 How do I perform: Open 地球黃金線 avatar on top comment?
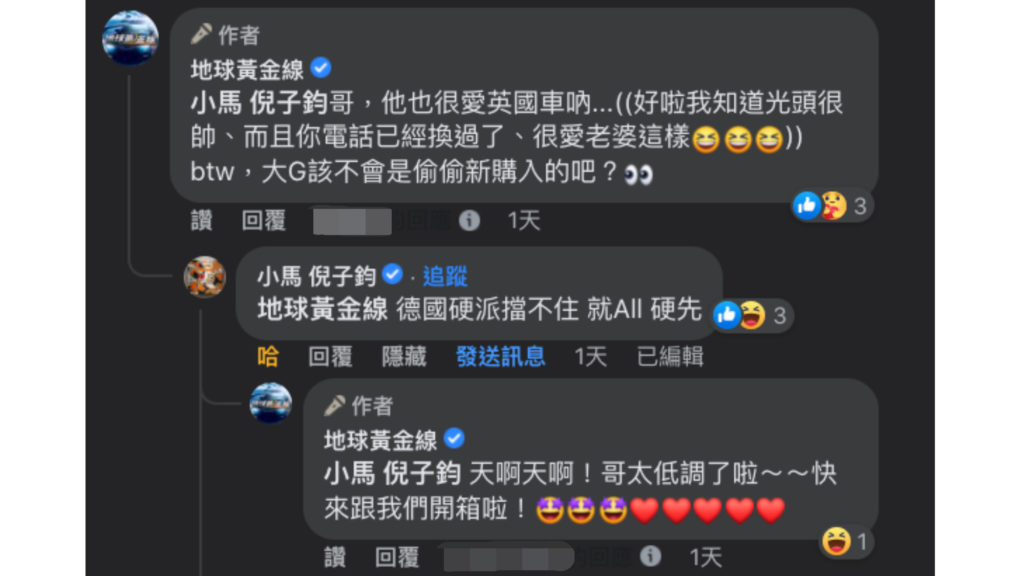pyautogui.click(x=131, y=38)
